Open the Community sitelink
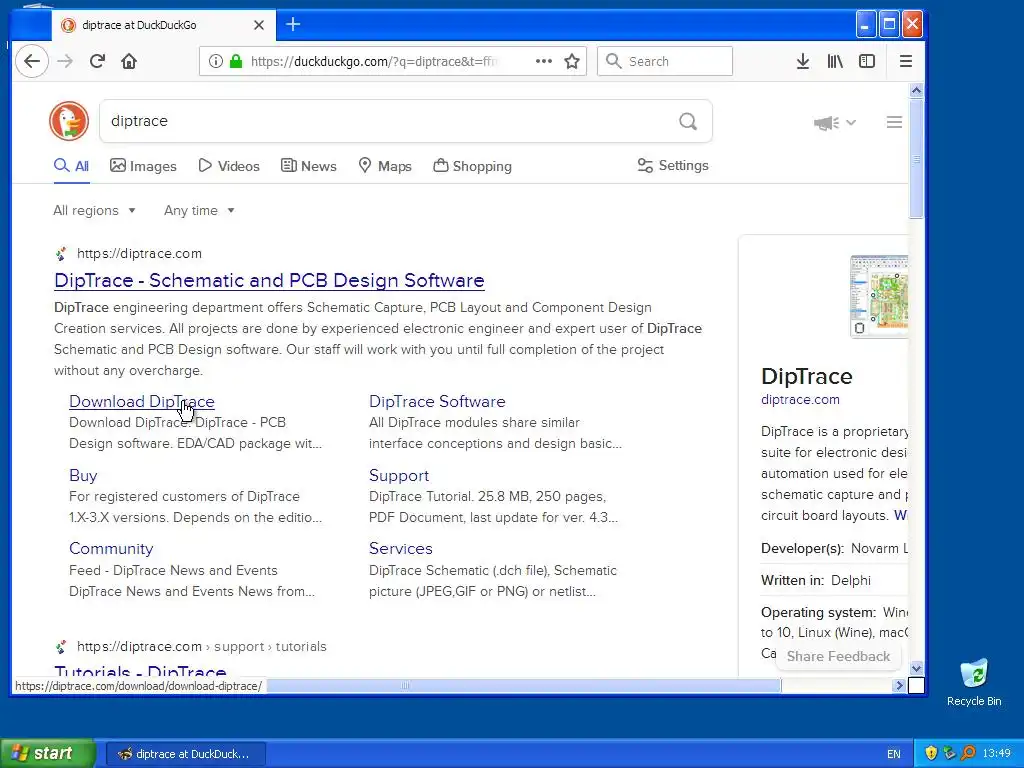The image size is (1024, 768). tap(111, 549)
